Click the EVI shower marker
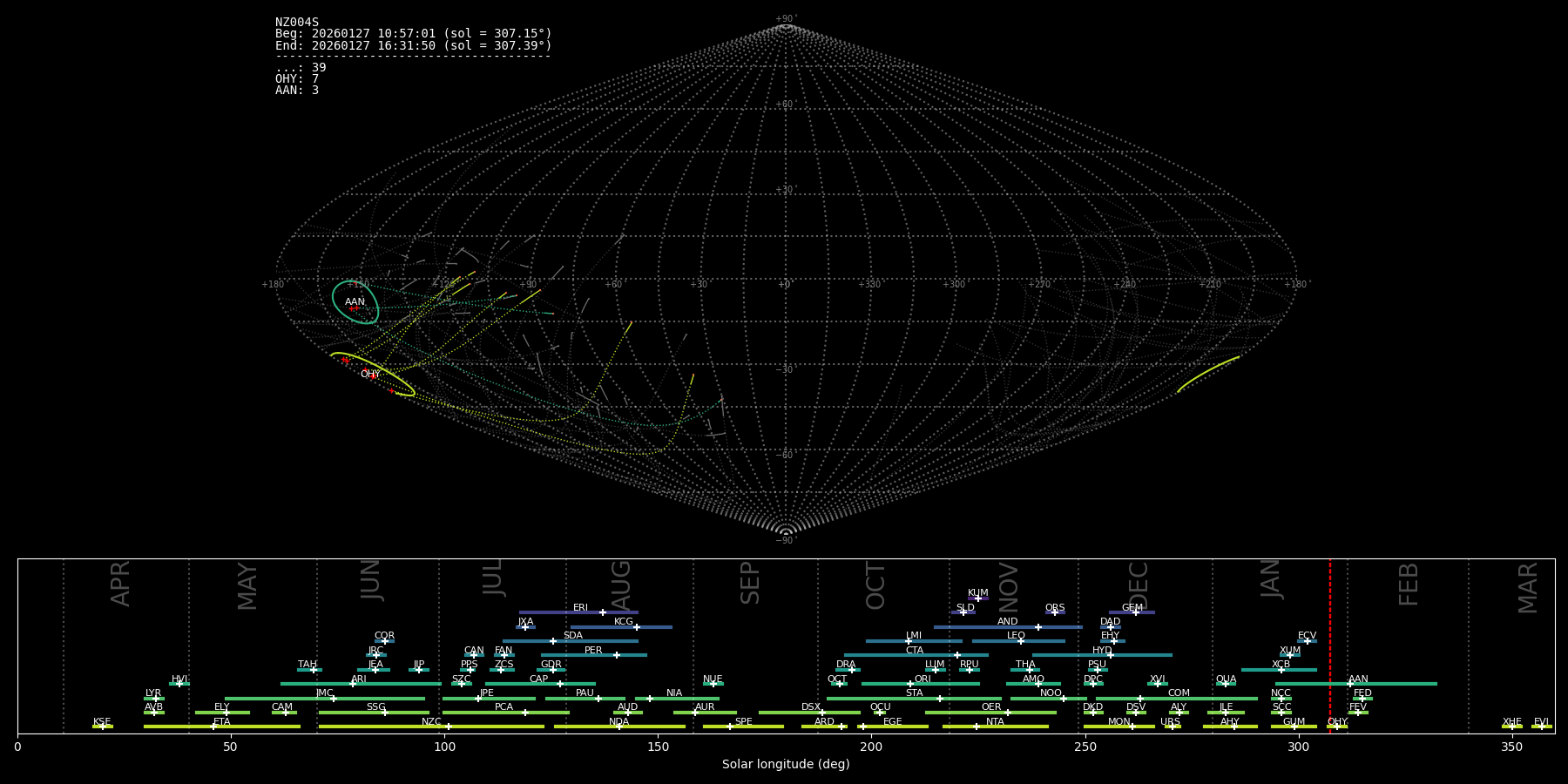 1541,727
